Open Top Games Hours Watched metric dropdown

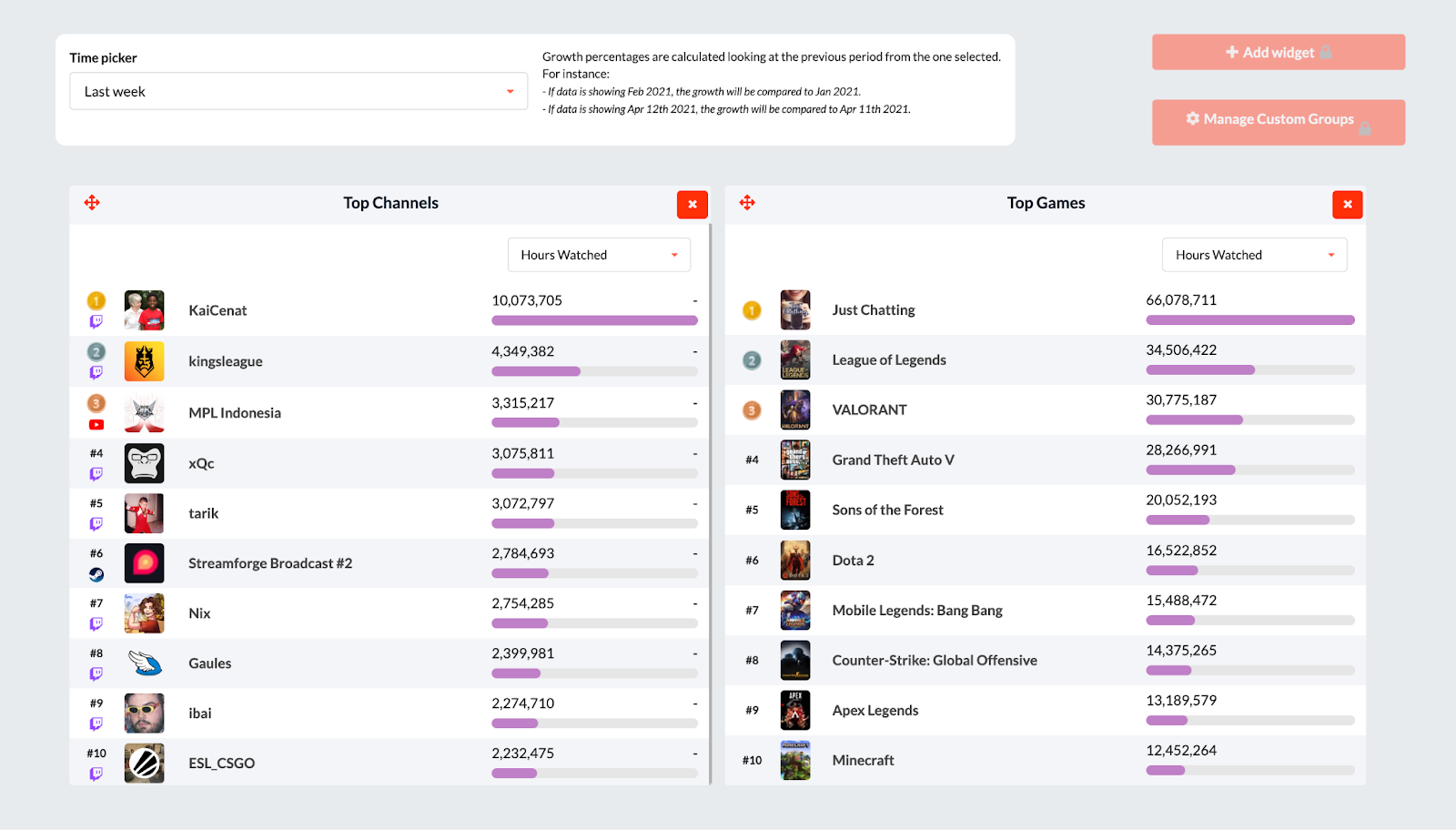pyautogui.click(x=1254, y=255)
